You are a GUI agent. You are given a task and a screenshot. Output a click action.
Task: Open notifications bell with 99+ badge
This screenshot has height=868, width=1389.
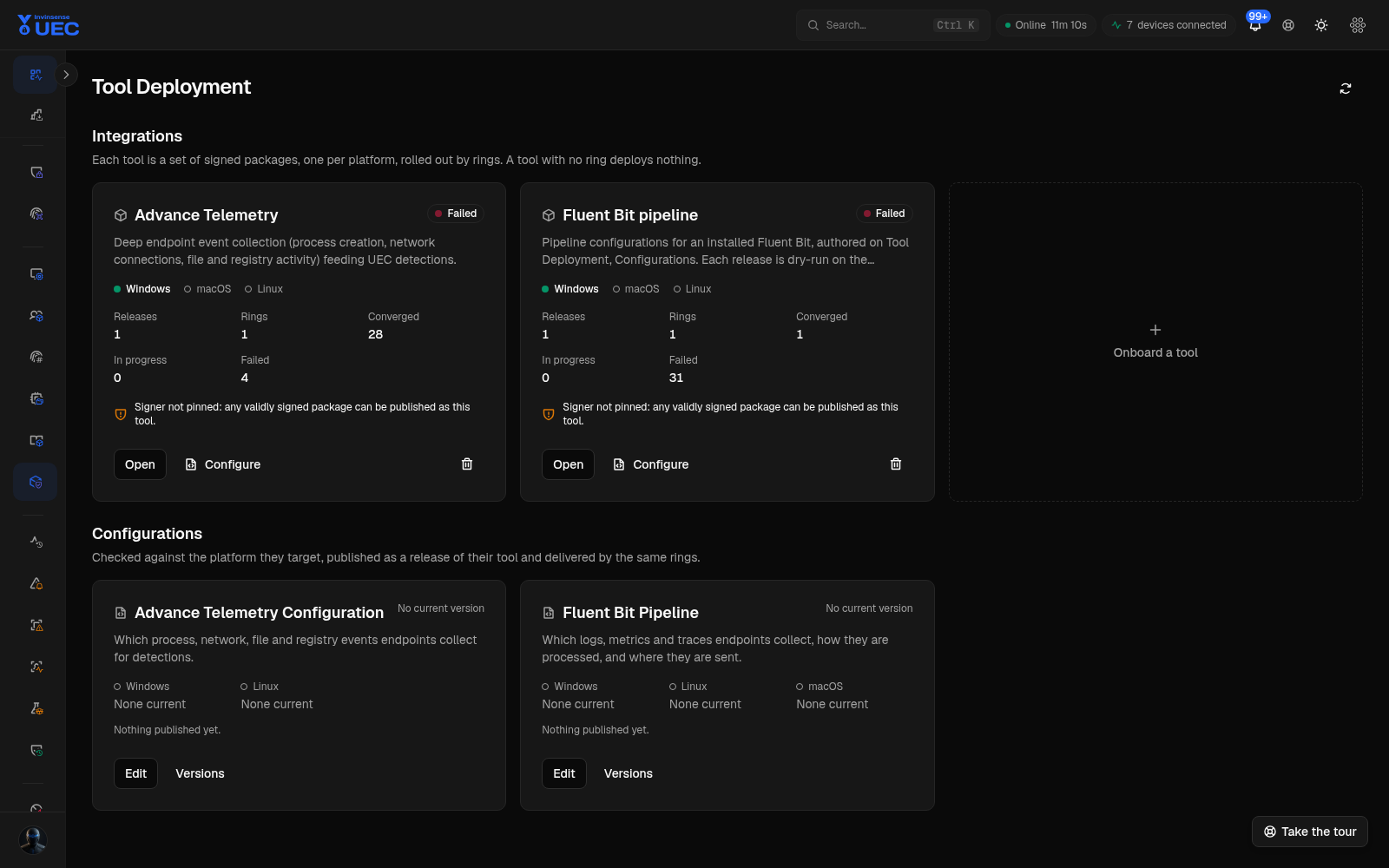pyautogui.click(x=1255, y=25)
